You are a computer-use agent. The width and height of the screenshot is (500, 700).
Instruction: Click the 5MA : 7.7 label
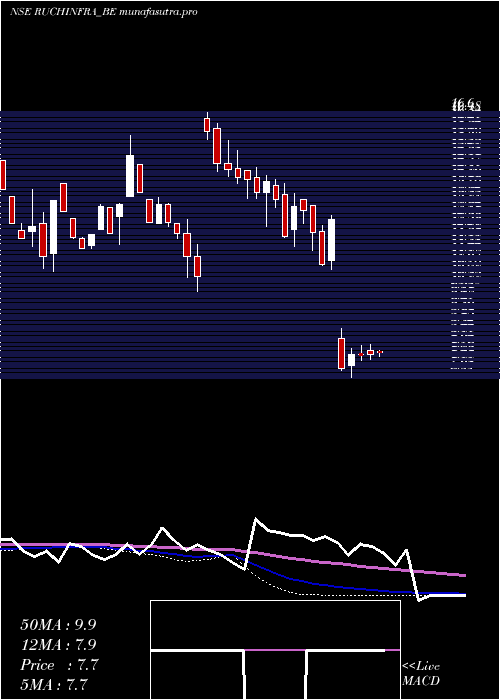[x=54, y=685]
